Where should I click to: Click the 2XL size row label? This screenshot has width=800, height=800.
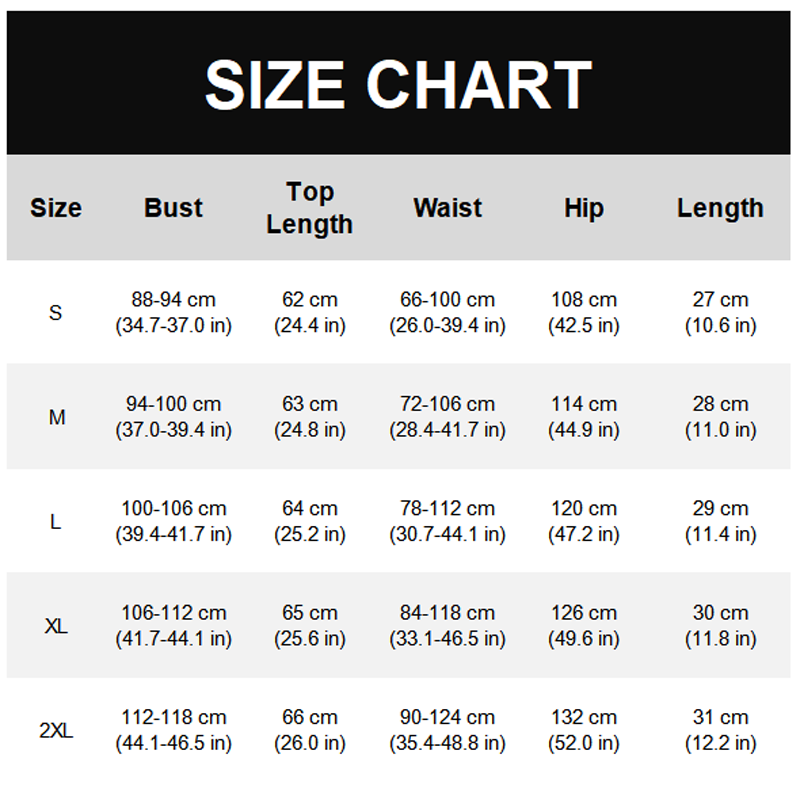tap(57, 731)
